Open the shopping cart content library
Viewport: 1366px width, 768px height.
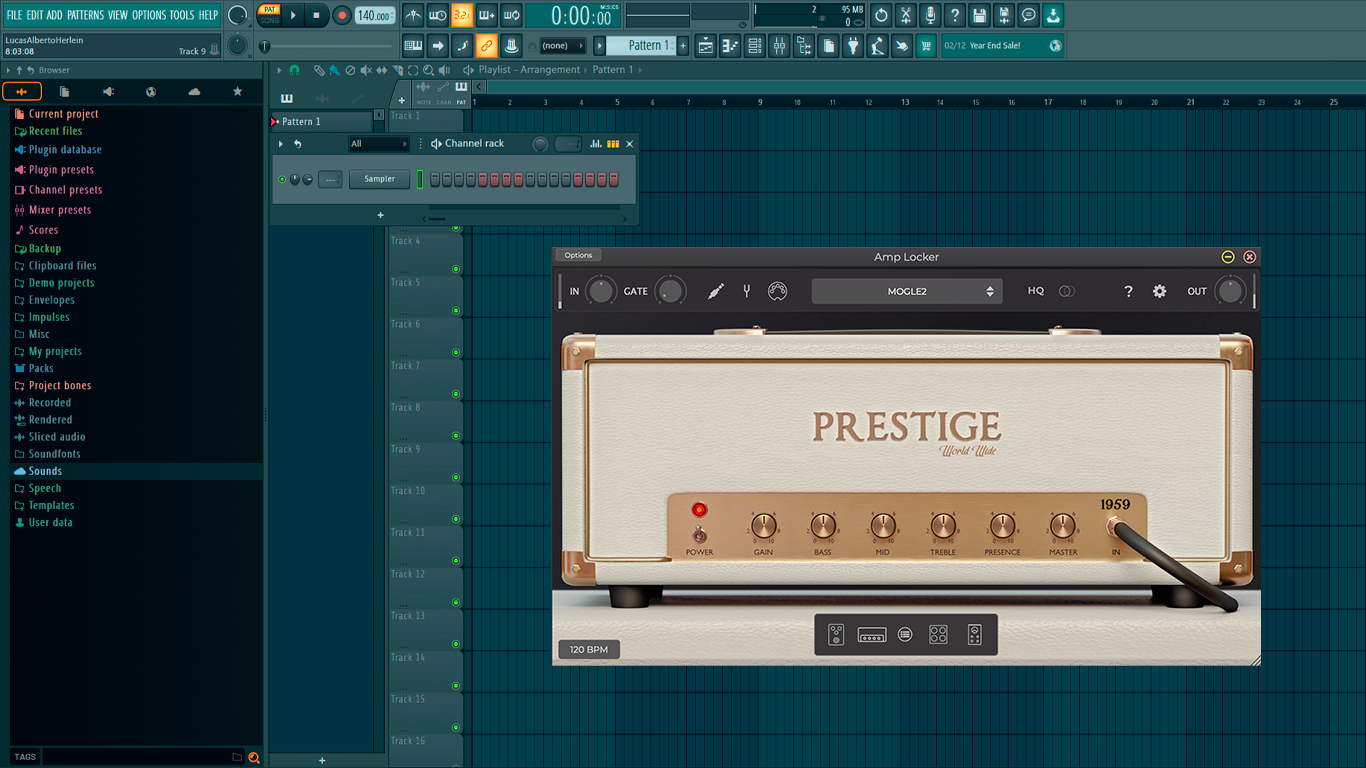[926, 46]
